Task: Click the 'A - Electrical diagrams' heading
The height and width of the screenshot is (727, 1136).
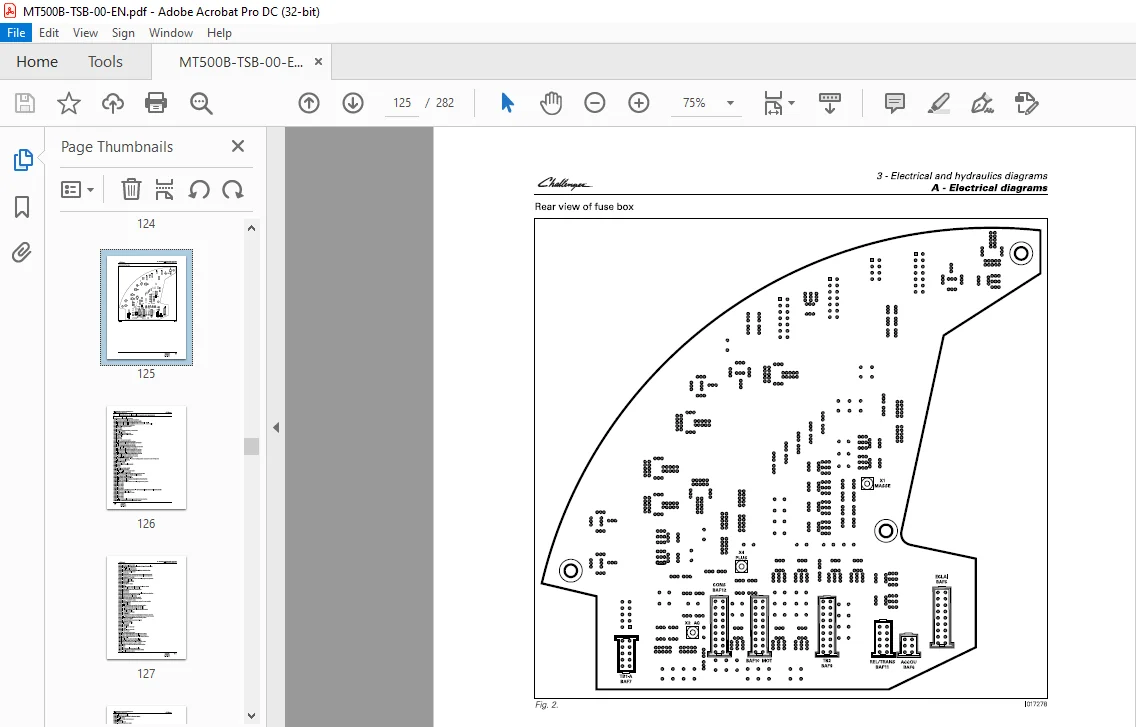Action: pyautogui.click(x=989, y=188)
